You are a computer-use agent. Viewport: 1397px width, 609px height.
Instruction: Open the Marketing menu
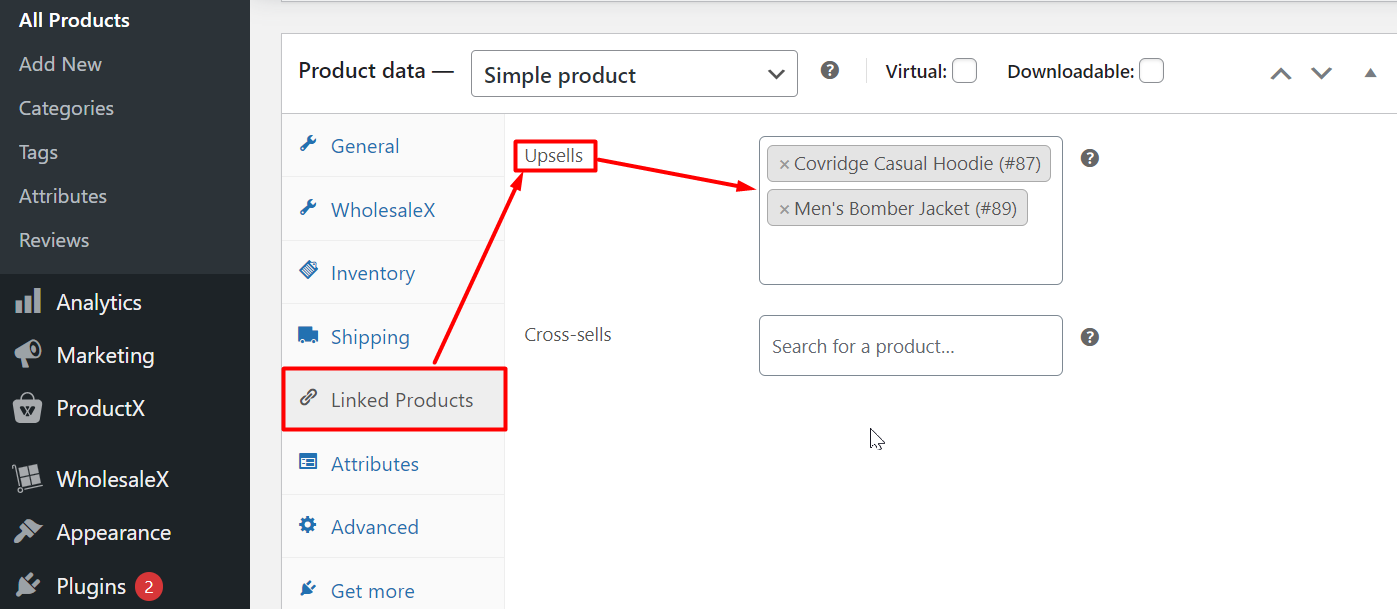pos(105,354)
